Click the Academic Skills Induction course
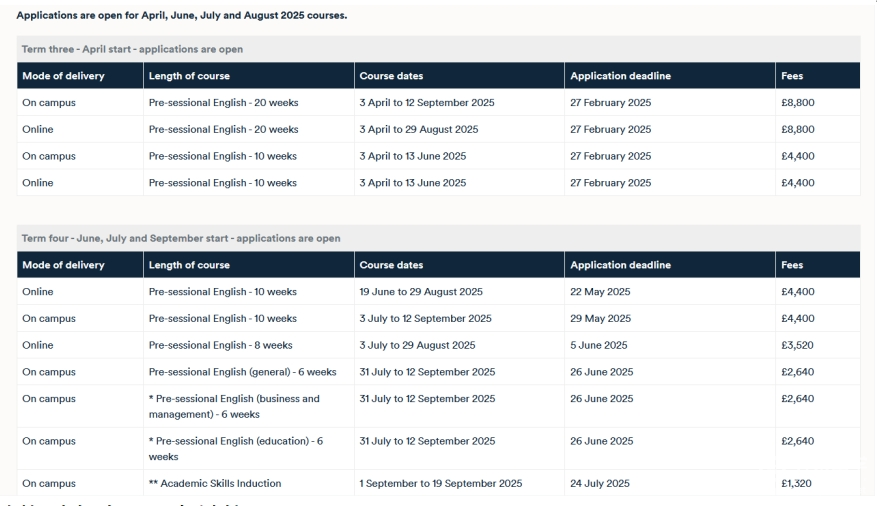 [215, 484]
